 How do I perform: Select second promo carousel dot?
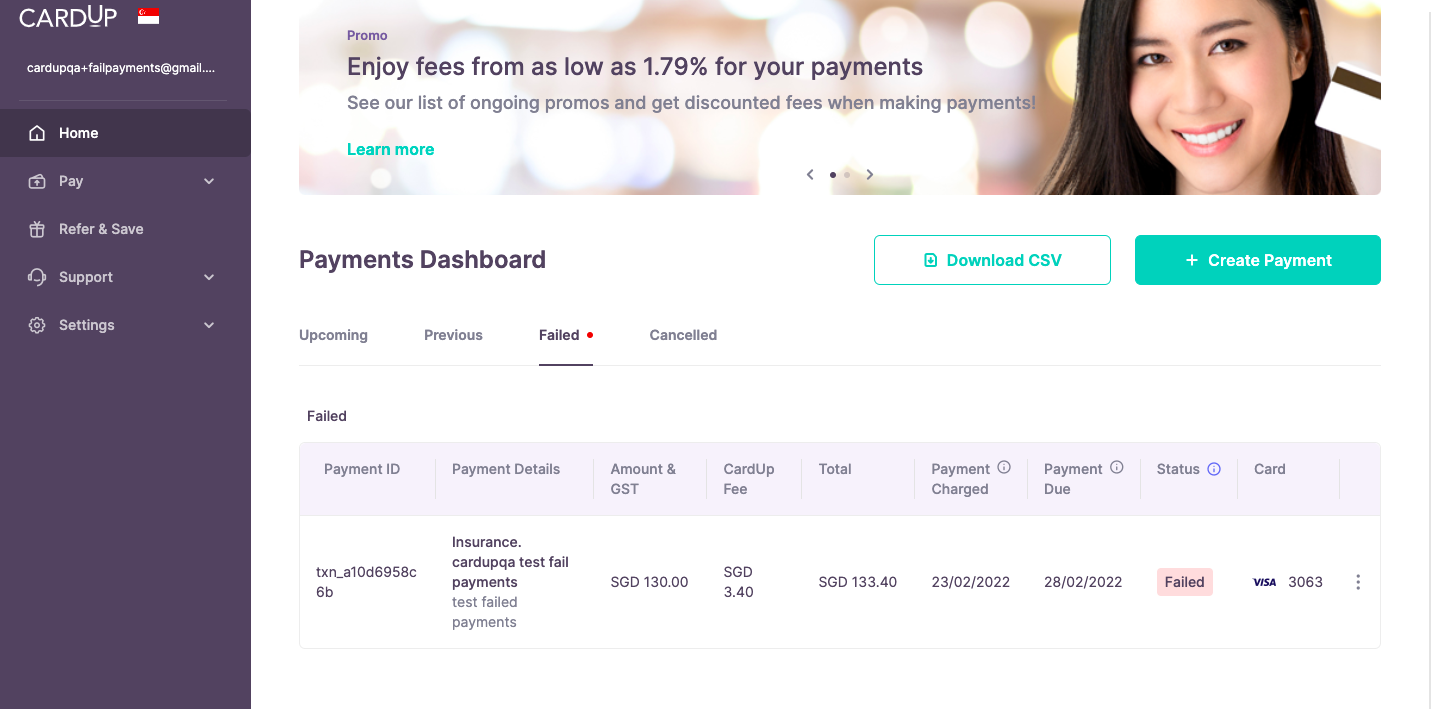847,174
